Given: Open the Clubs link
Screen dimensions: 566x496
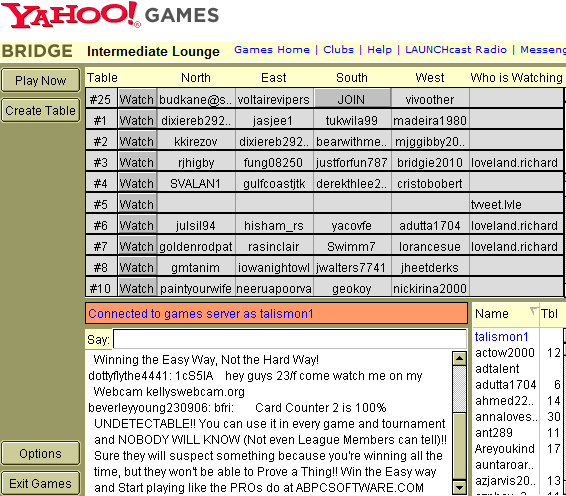Looking at the screenshot, I should pos(338,49).
